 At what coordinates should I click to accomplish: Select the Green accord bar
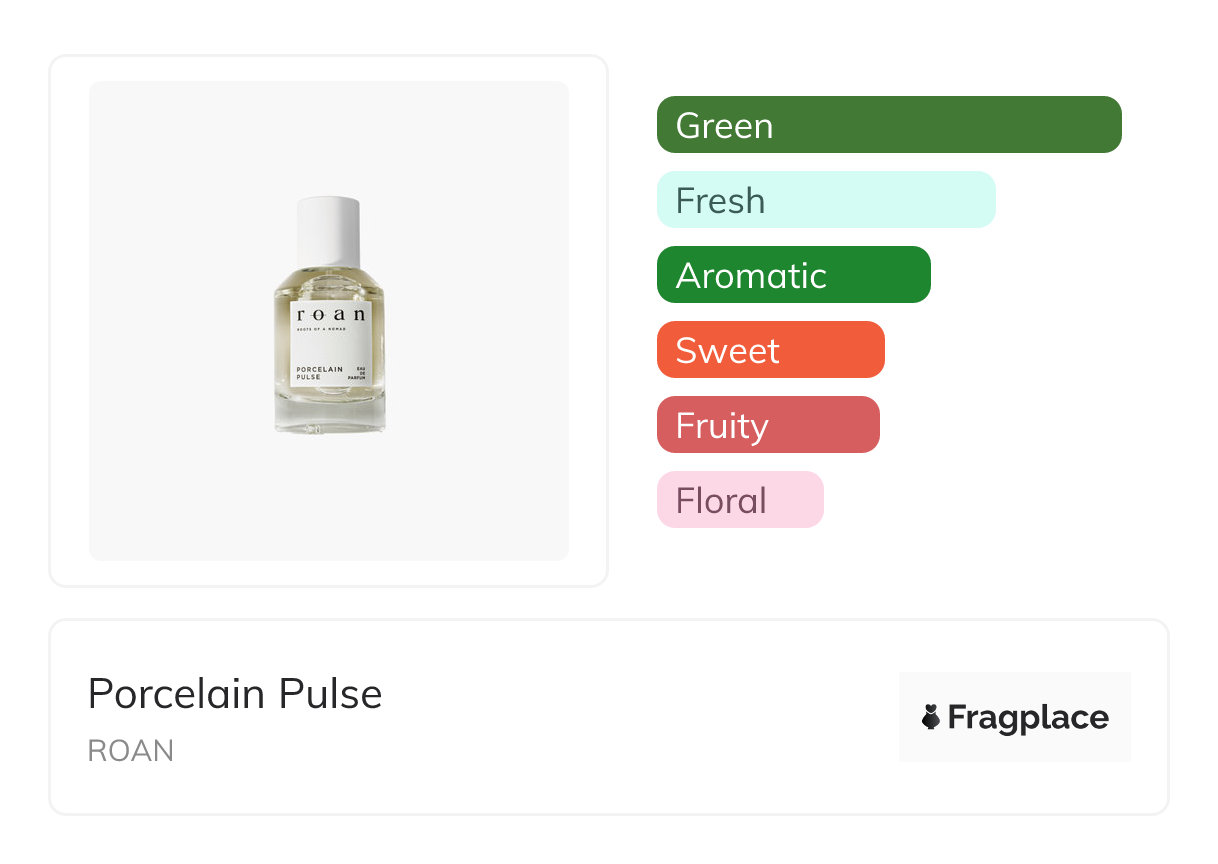tap(888, 125)
